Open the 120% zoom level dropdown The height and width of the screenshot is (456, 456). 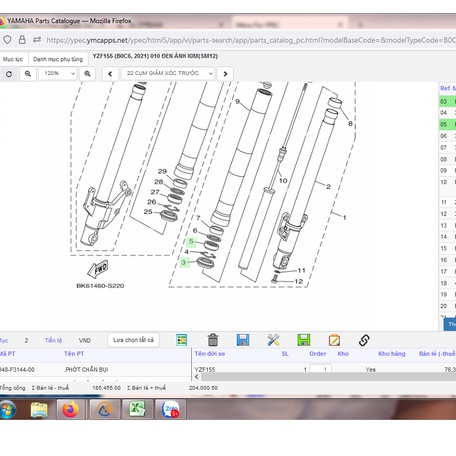coord(58,73)
